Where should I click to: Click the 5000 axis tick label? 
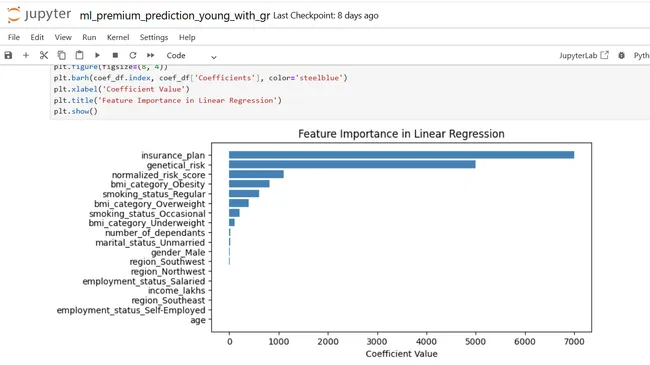pyautogui.click(x=475, y=342)
